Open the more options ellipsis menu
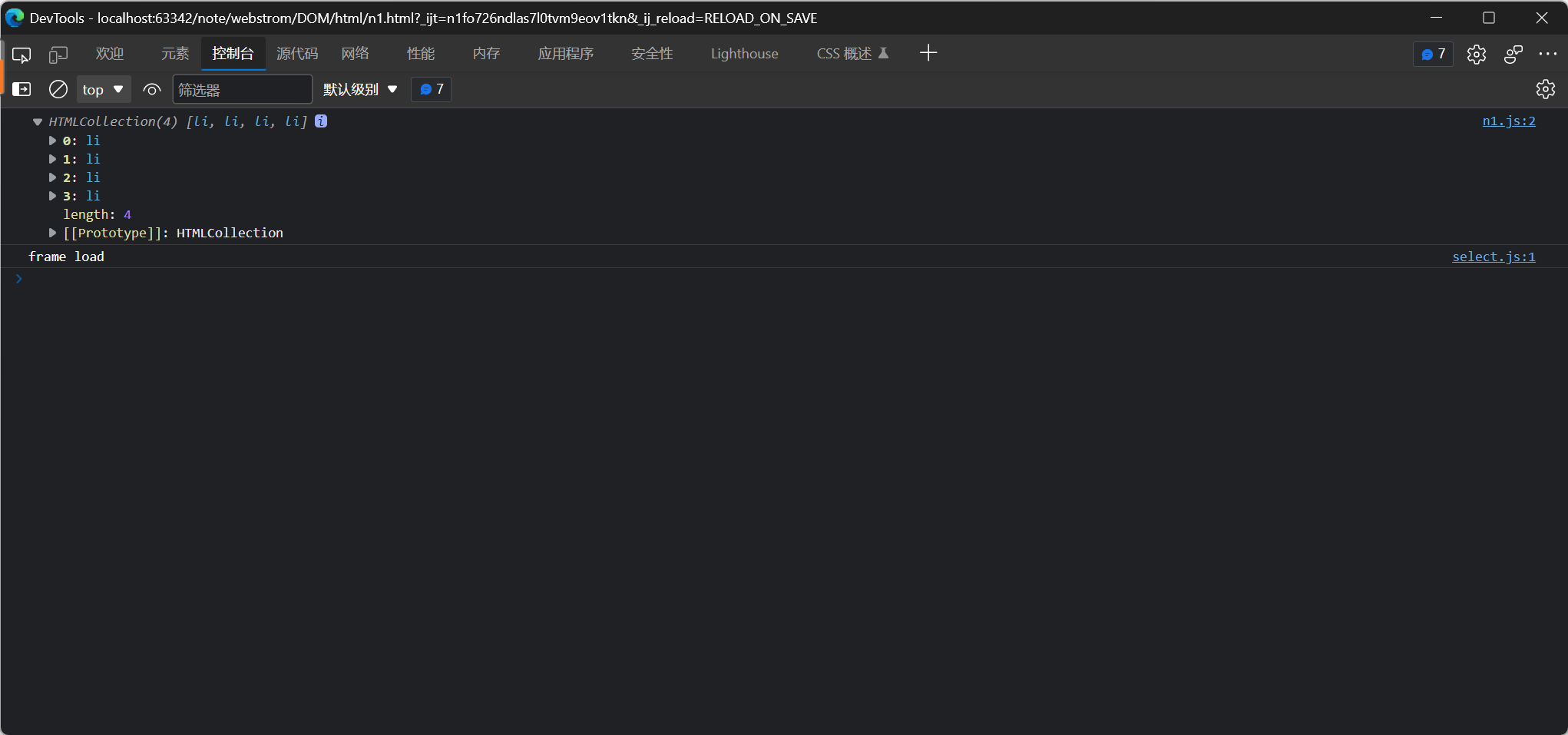This screenshot has height=735, width=1568. pyautogui.click(x=1547, y=54)
